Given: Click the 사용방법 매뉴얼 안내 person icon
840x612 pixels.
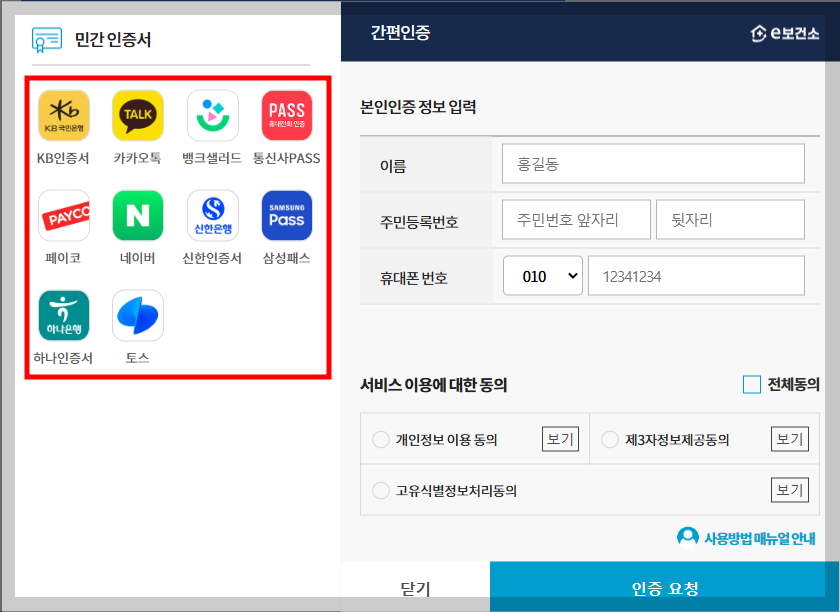Looking at the screenshot, I should (x=687, y=536).
